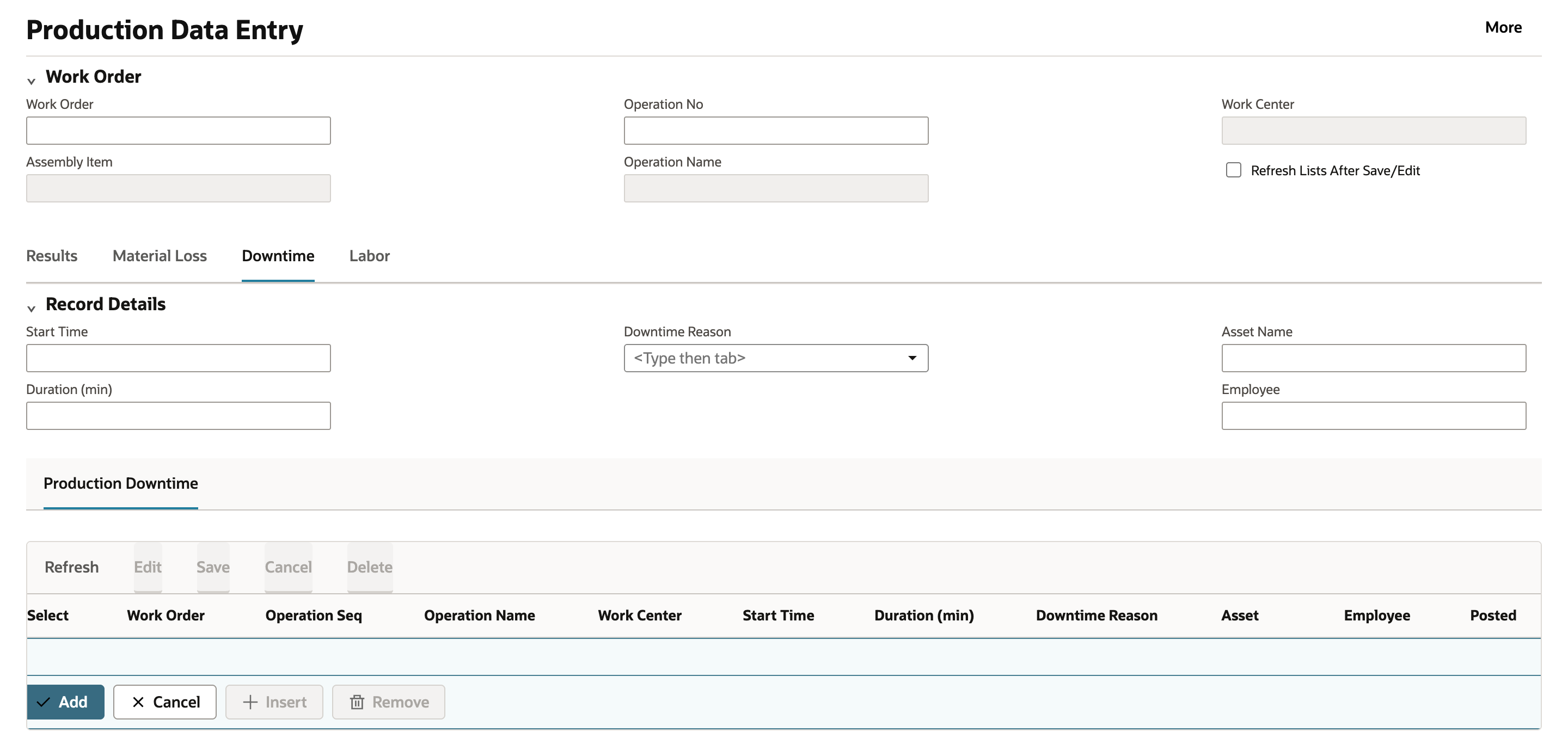Click the Refresh toolbar button
Screen dimensions: 1568x738
[x=72, y=567]
